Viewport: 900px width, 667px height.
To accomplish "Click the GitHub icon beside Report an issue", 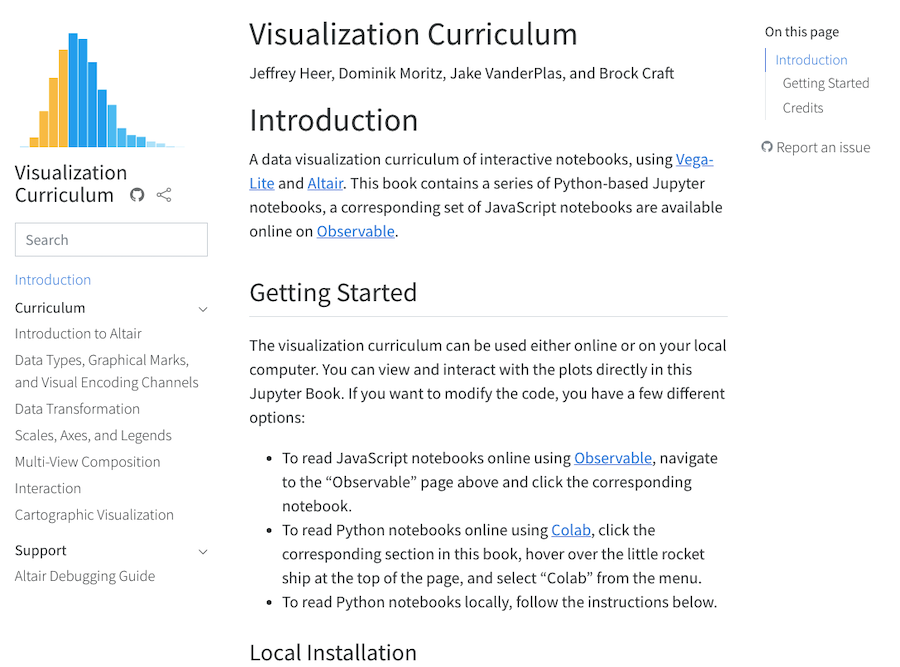I will pos(767,147).
